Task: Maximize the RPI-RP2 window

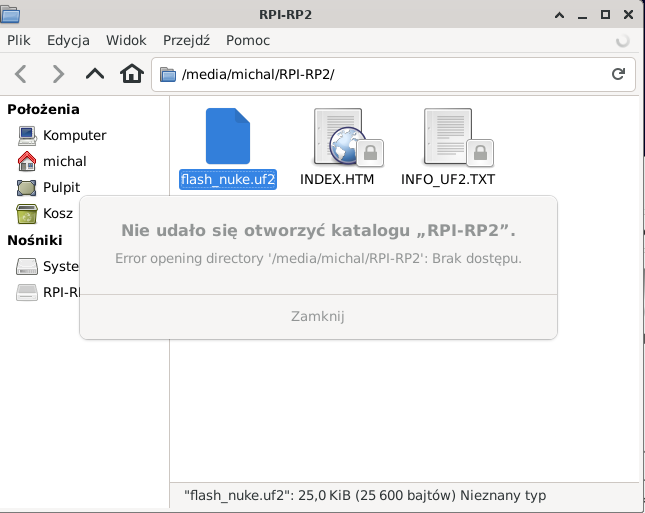Action: click(x=605, y=15)
